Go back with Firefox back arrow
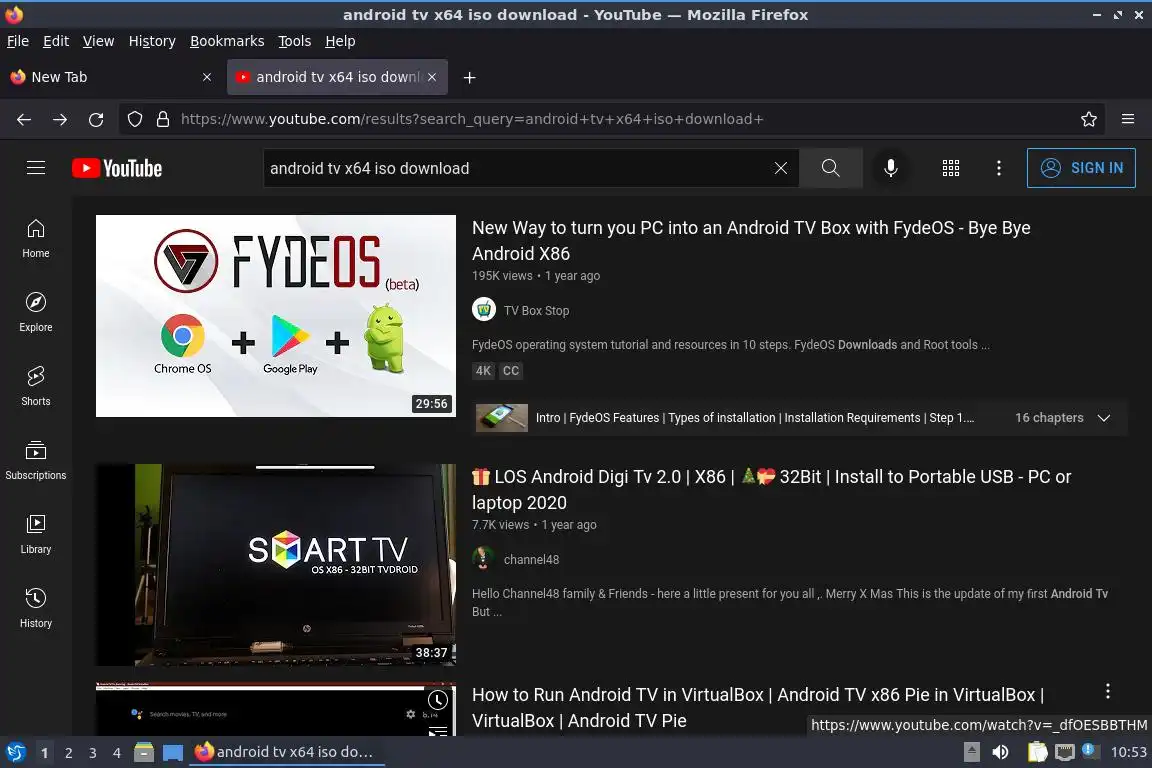Screen dimensions: 1152x768 [24, 119]
